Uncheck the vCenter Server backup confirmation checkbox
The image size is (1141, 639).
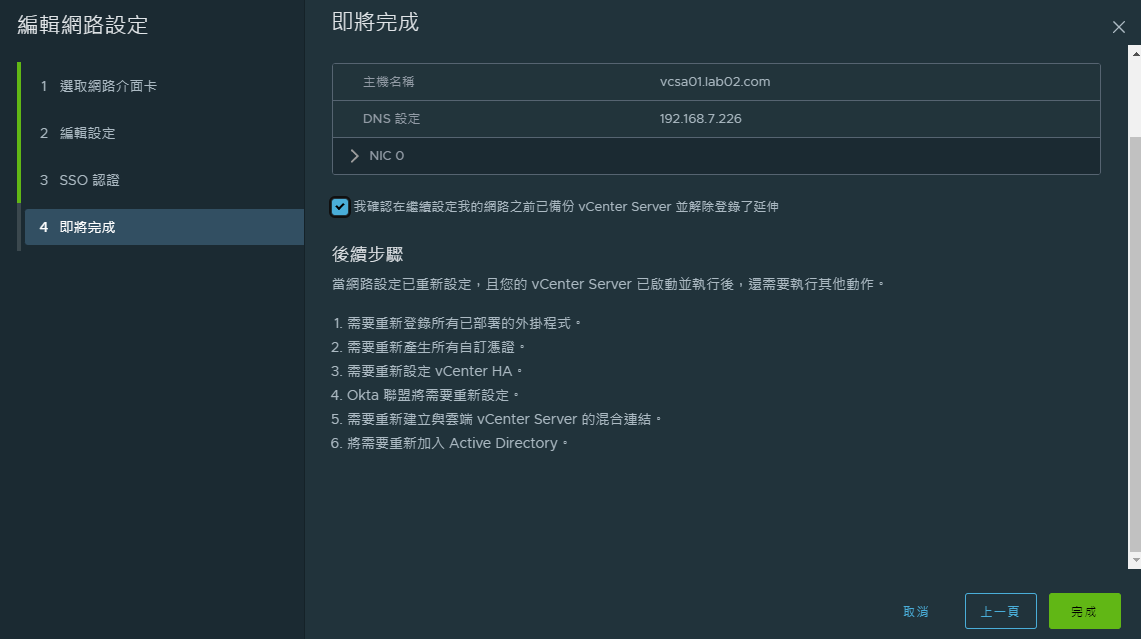(x=340, y=207)
